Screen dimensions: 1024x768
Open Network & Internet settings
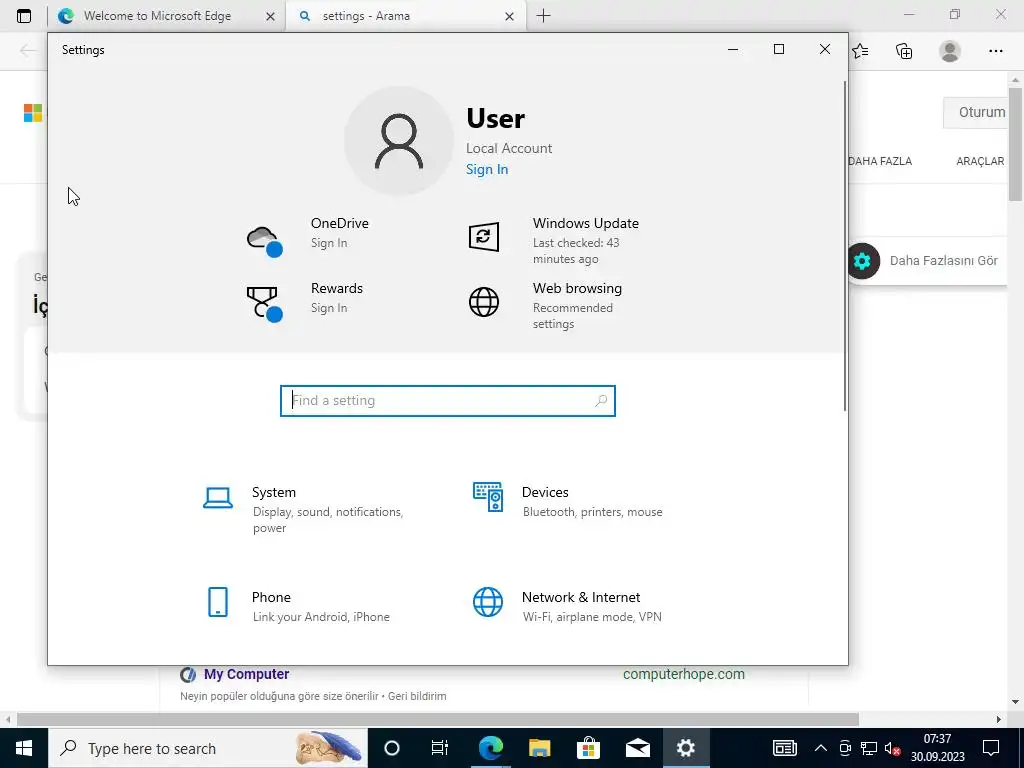pyautogui.click(x=567, y=605)
